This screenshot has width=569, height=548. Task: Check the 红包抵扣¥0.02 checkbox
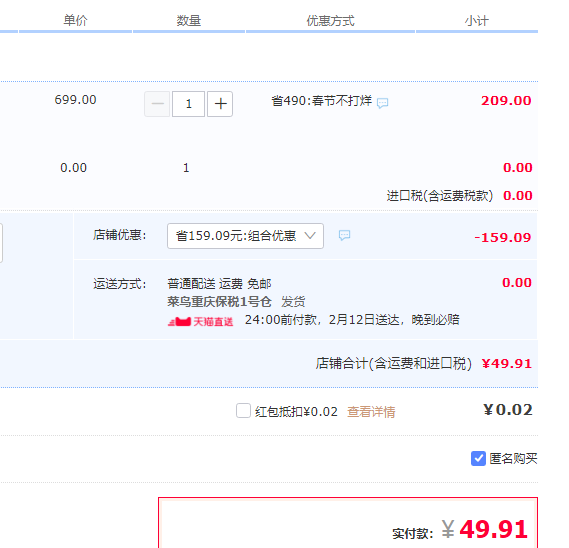coord(243,410)
